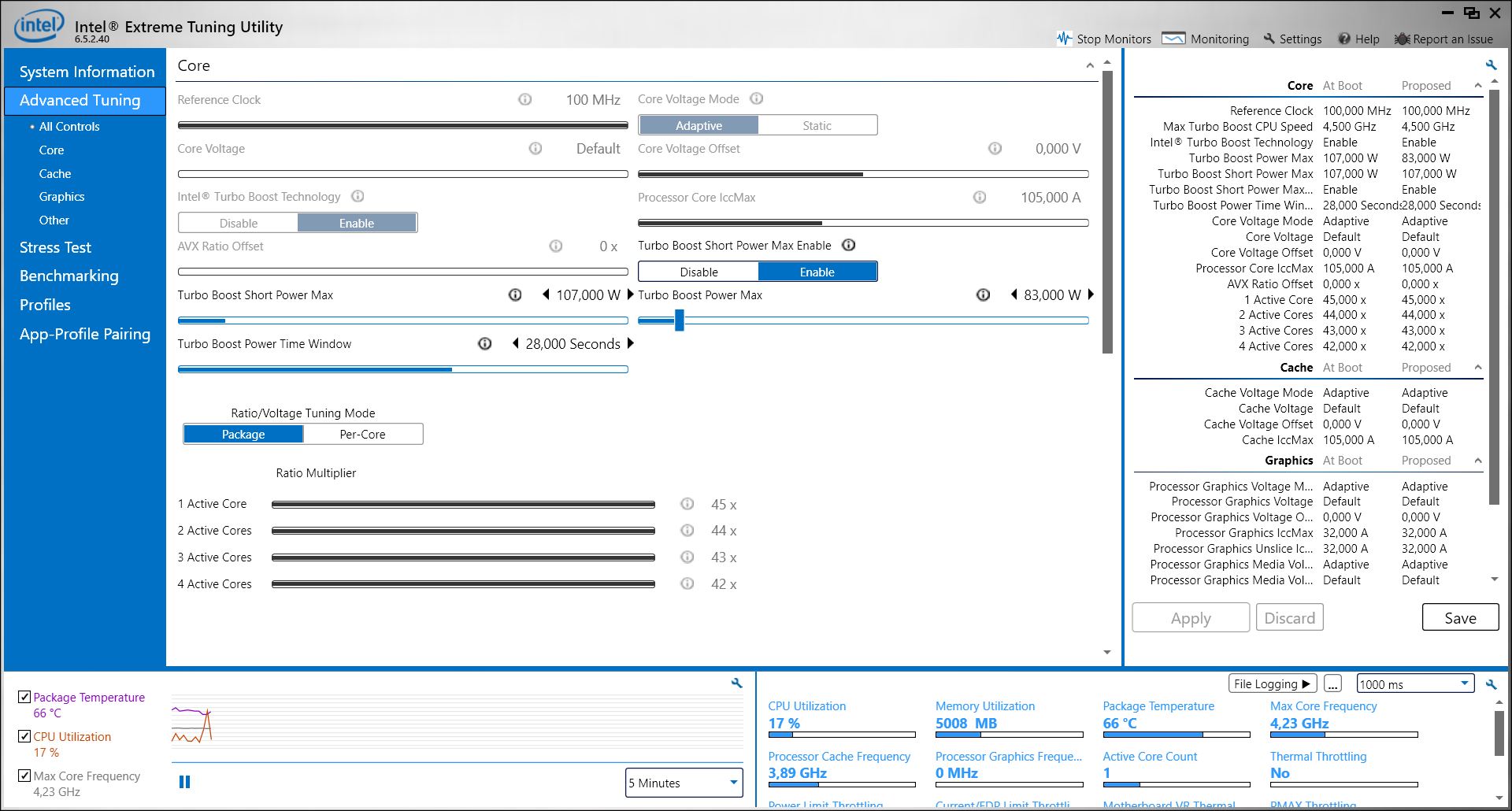The width and height of the screenshot is (1512, 811).
Task: Open wrench settings for the monitoring graph
Action: pos(737,683)
